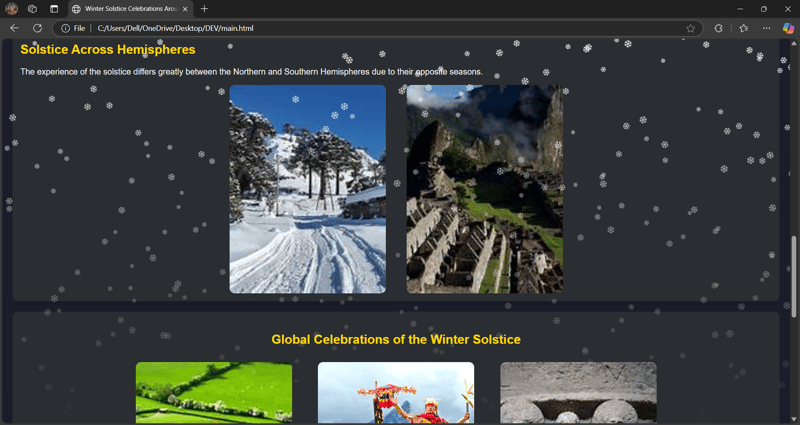Open the tab actions menu icon
Viewport: 800px width, 425px height.
pos(54,9)
